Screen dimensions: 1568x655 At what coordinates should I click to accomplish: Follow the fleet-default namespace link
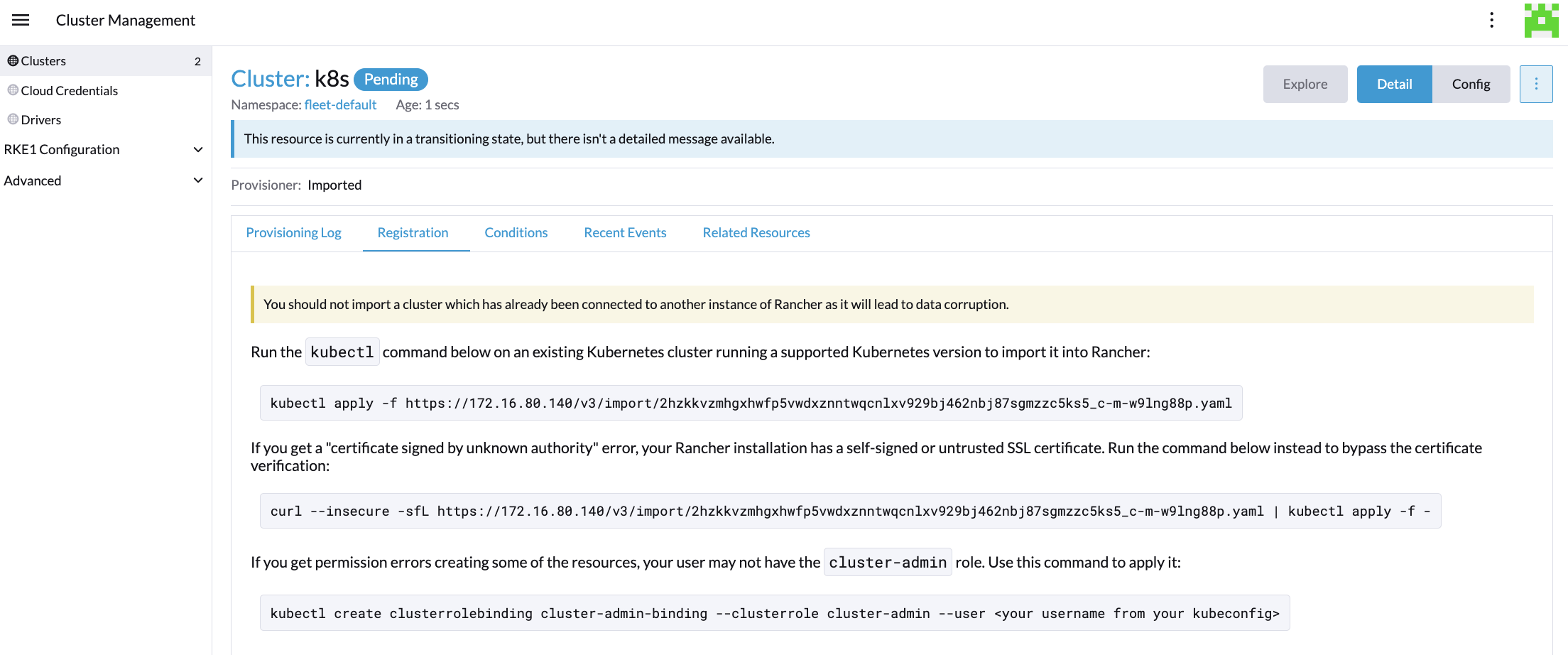pos(340,104)
